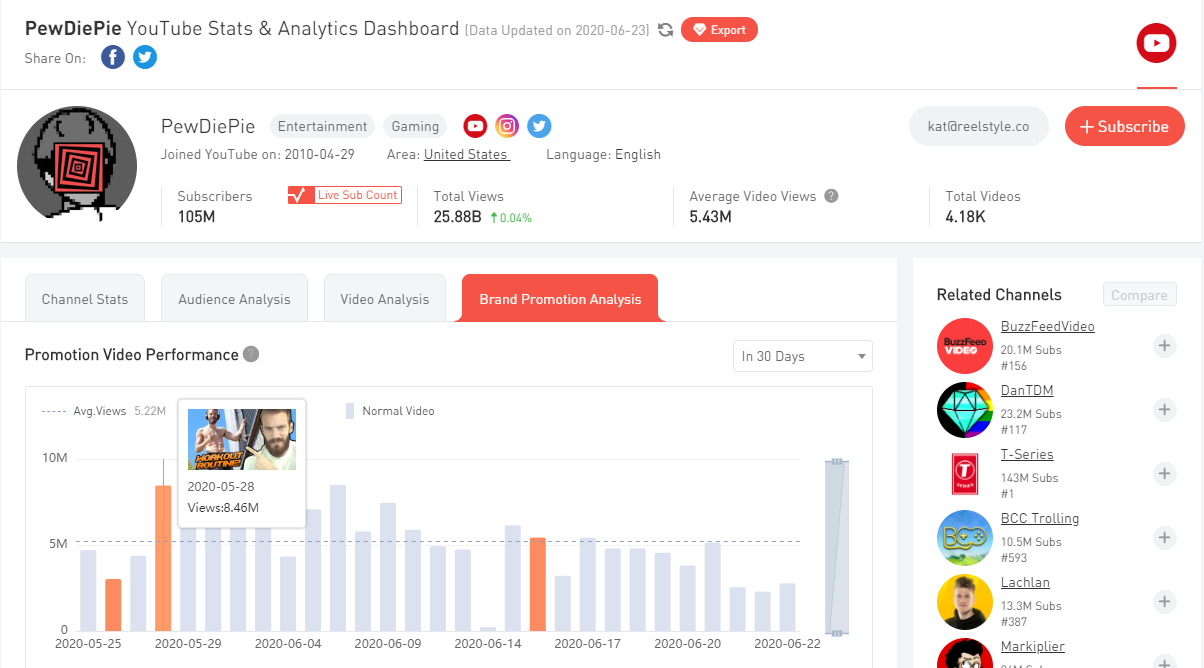Click the orange bar right of 2020-06-14
The image size is (1204, 668).
538,585
